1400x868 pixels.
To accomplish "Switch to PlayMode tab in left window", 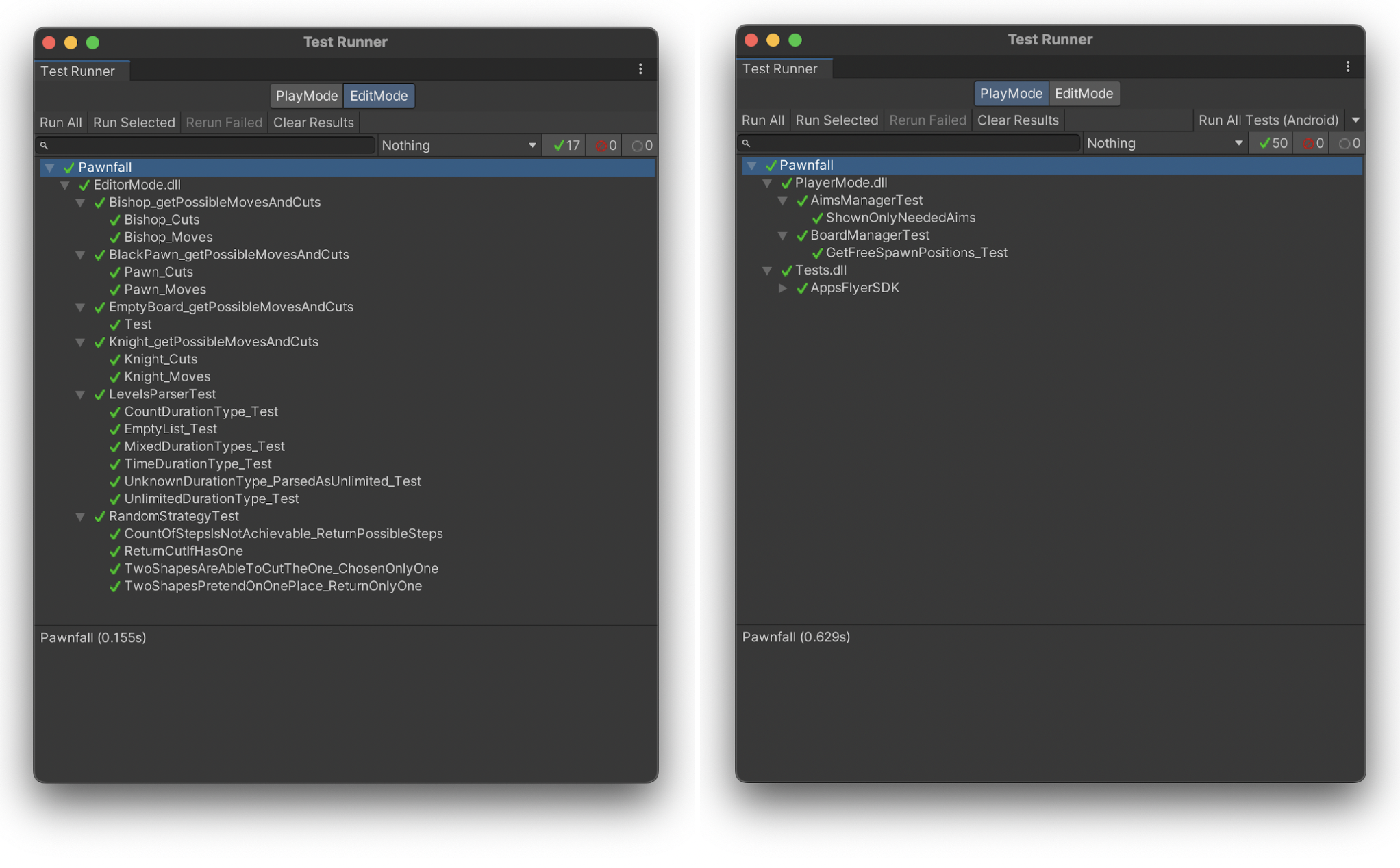I will (x=306, y=96).
